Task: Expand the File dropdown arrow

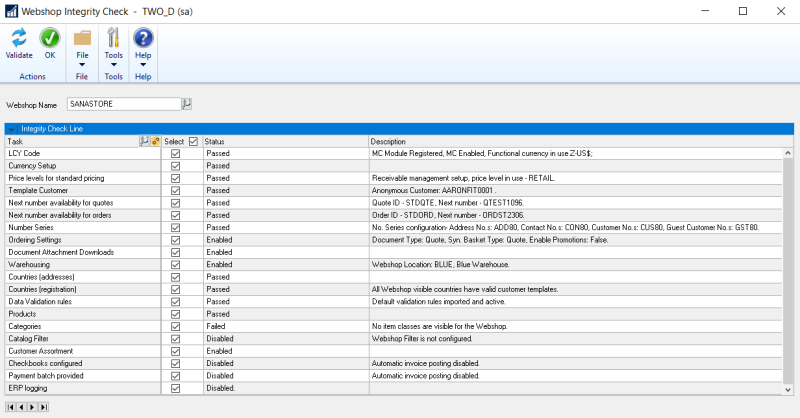Action: click(x=82, y=65)
